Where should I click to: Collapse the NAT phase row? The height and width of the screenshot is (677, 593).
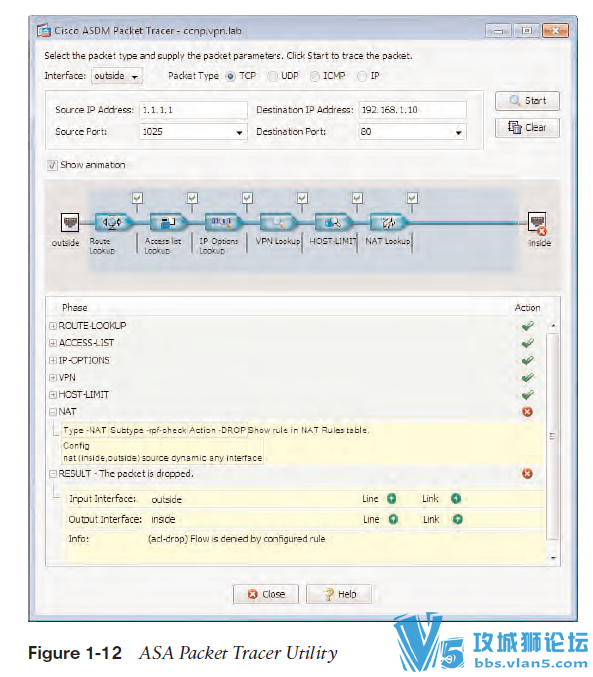53,412
